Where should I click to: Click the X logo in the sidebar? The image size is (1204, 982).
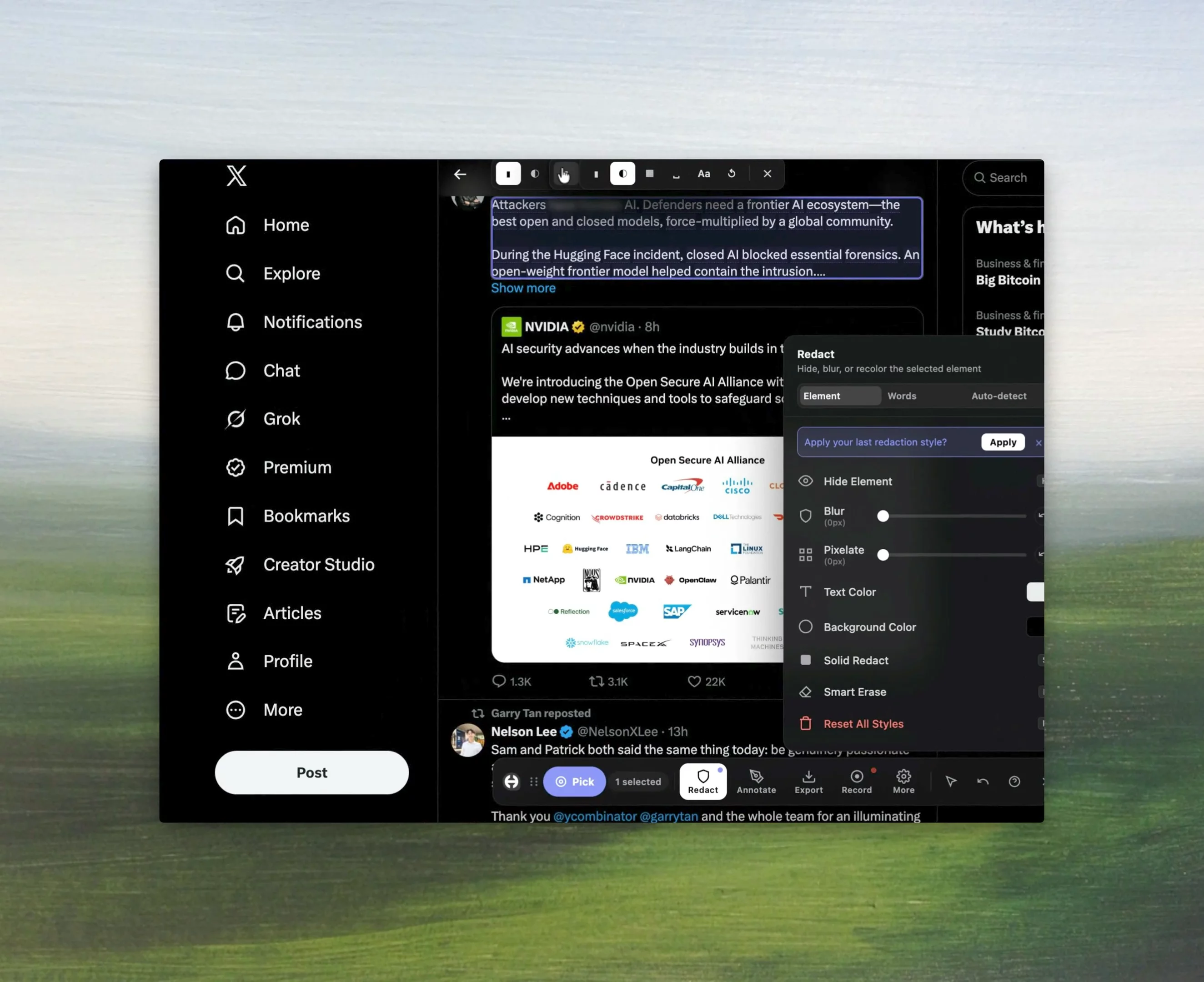[x=236, y=175]
